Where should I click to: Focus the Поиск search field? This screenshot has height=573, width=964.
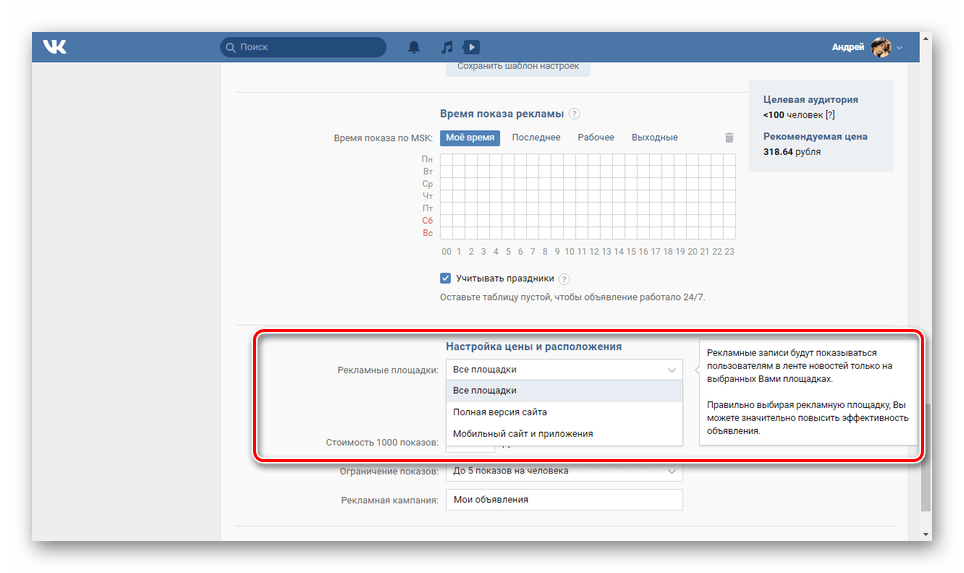click(x=303, y=47)
